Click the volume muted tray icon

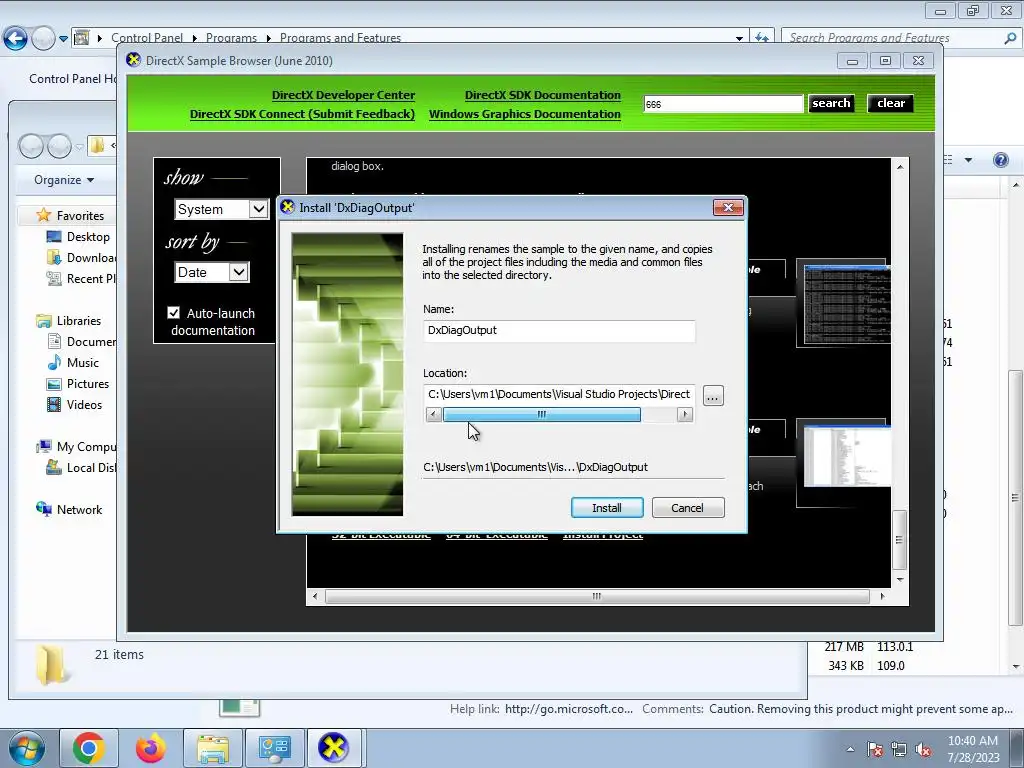tap(923, 749)
